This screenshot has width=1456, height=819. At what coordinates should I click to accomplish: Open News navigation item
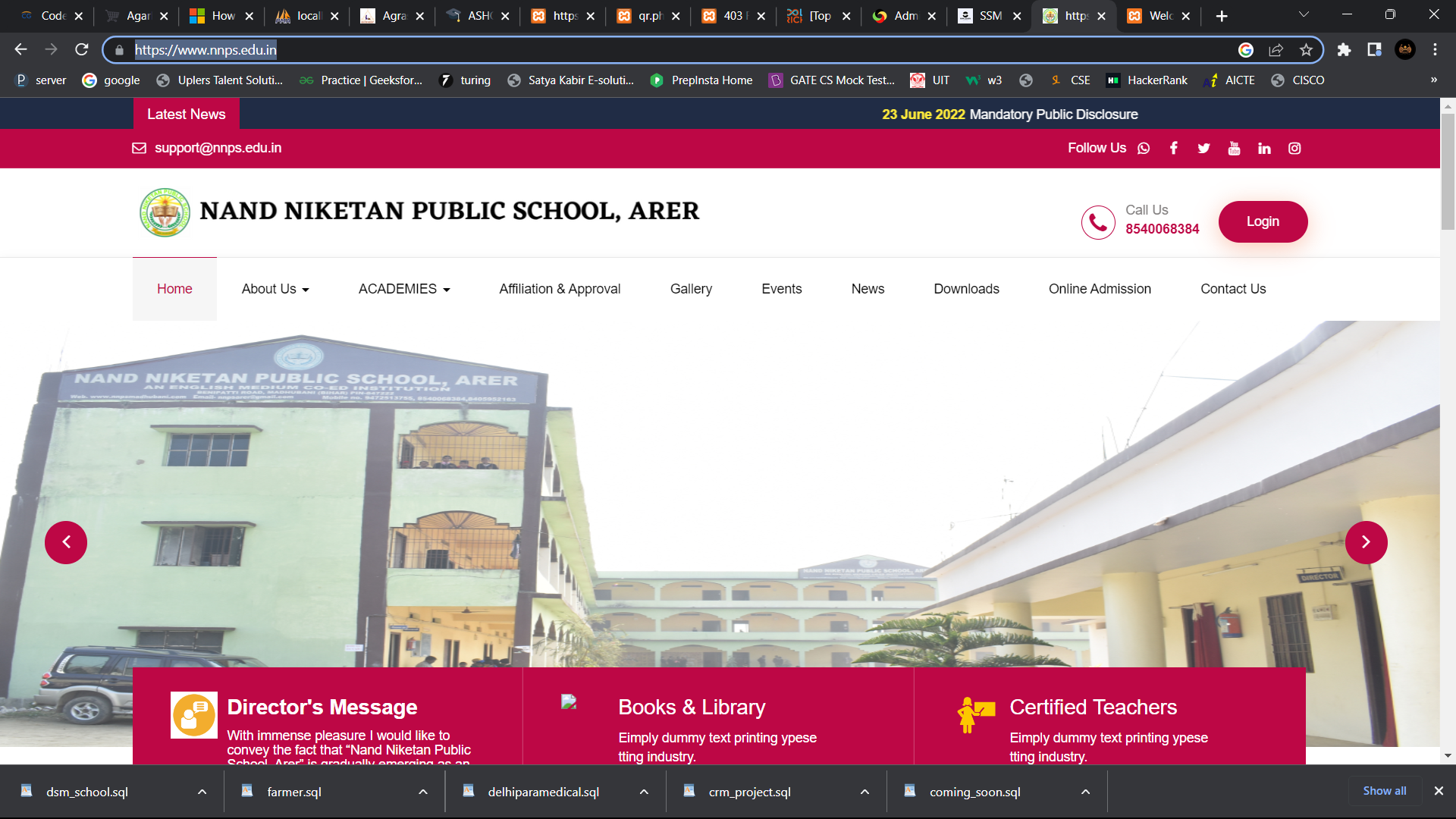[x=868, y=289]
